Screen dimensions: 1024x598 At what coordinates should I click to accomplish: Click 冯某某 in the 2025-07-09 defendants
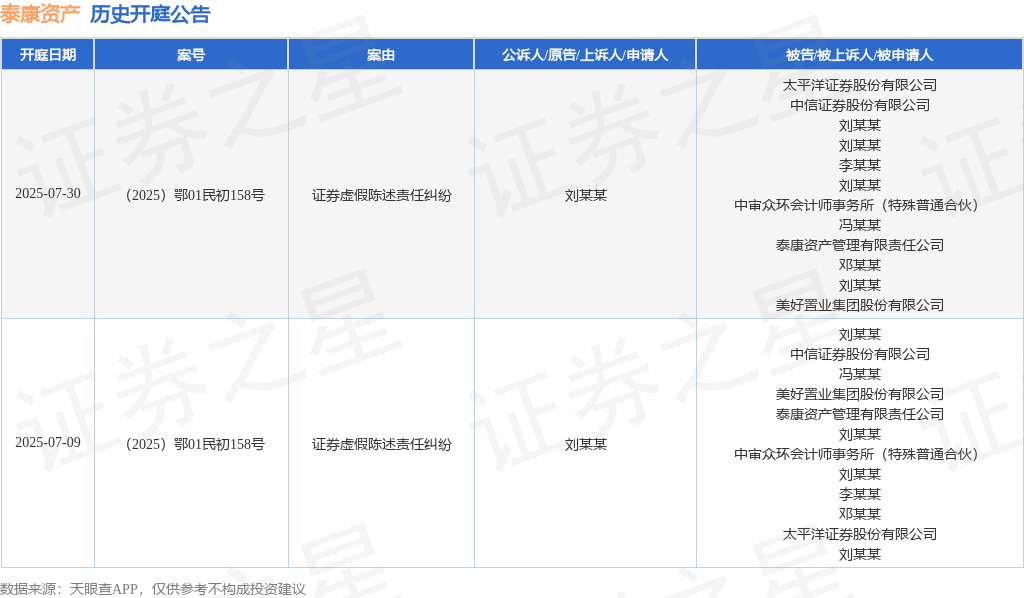tap(859, 374)
